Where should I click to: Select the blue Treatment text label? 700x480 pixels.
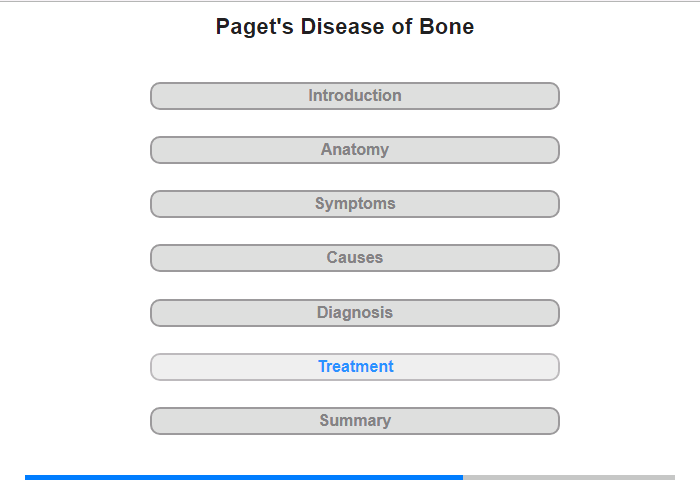[356, 367]
